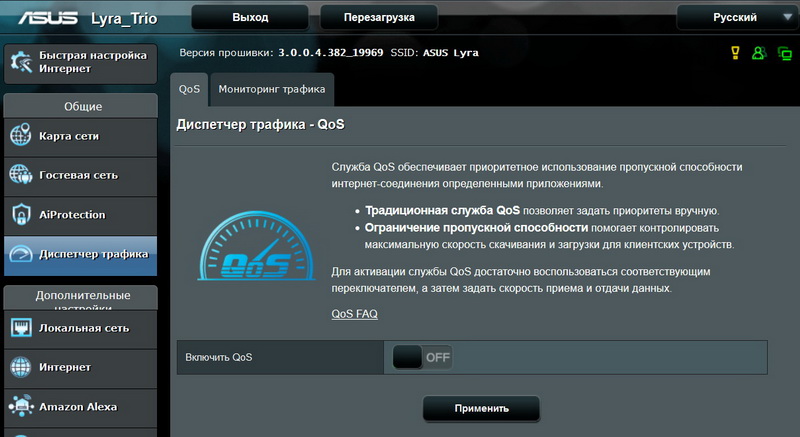Image resolution: width=800 pixels, height=437 pixels.
Task: Switch to Мониторинг трафика tab
Action: point(272,89)
